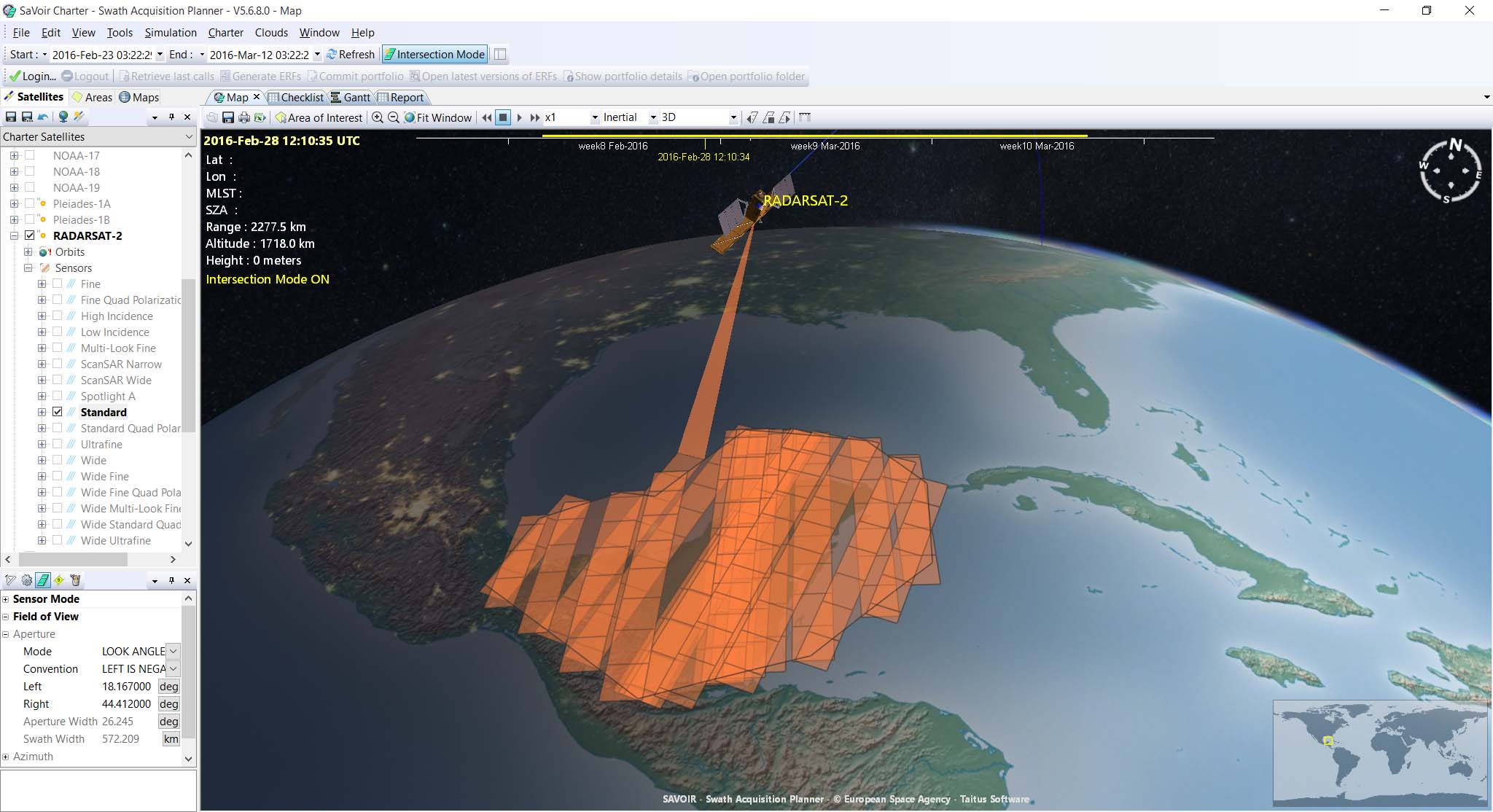Uncheck the Standard sensor checkbox
1493x812 pixels.
(x=58, y=412)
